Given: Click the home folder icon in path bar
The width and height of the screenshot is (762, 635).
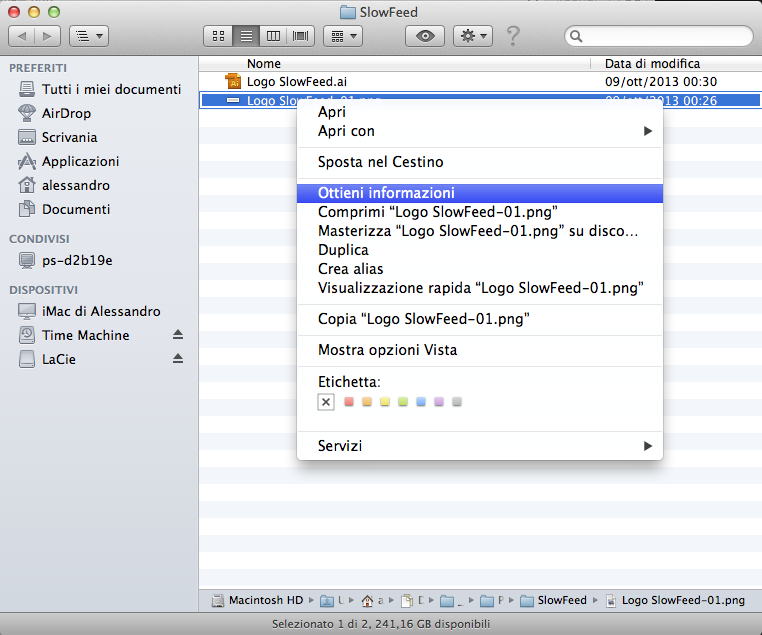Looking at the screenshot, I should (367, 601).
